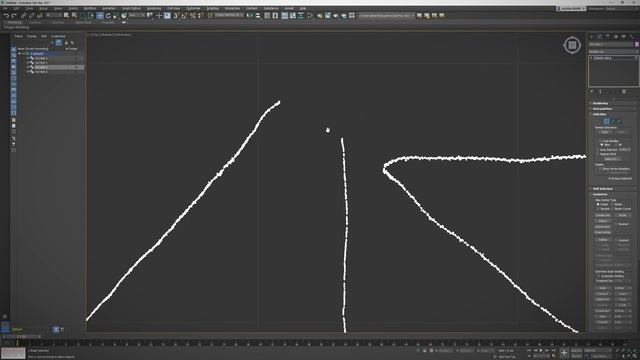Enable the Automatic Welding checkbox
Screen dimensions: 640x360
598,276
